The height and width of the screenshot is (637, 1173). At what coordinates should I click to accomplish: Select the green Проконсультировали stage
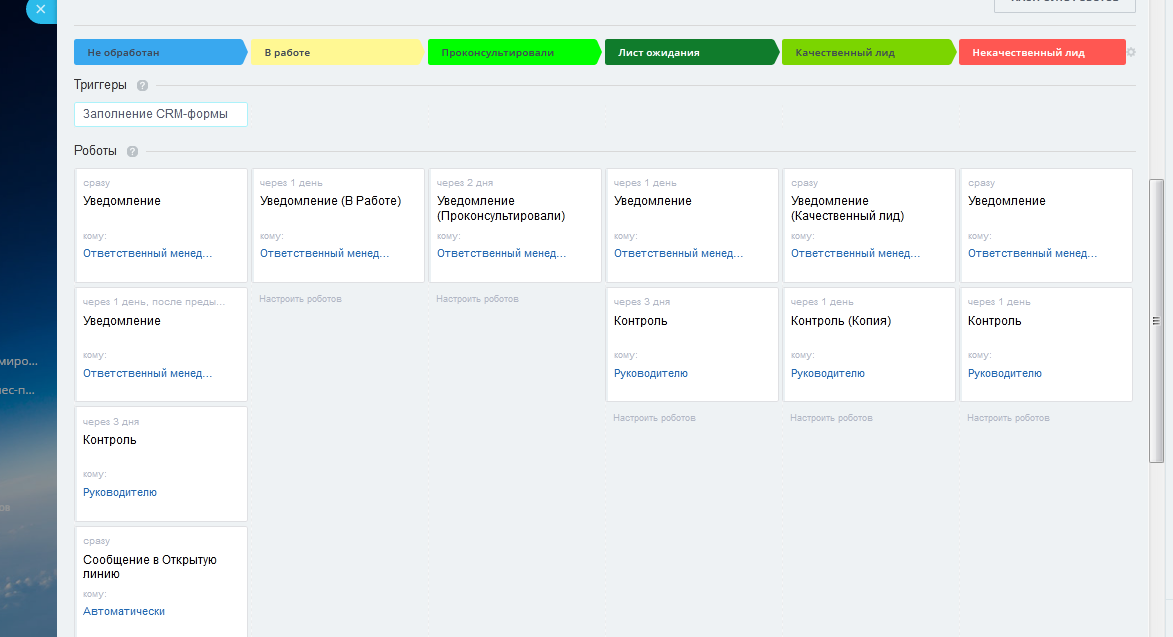511,52
